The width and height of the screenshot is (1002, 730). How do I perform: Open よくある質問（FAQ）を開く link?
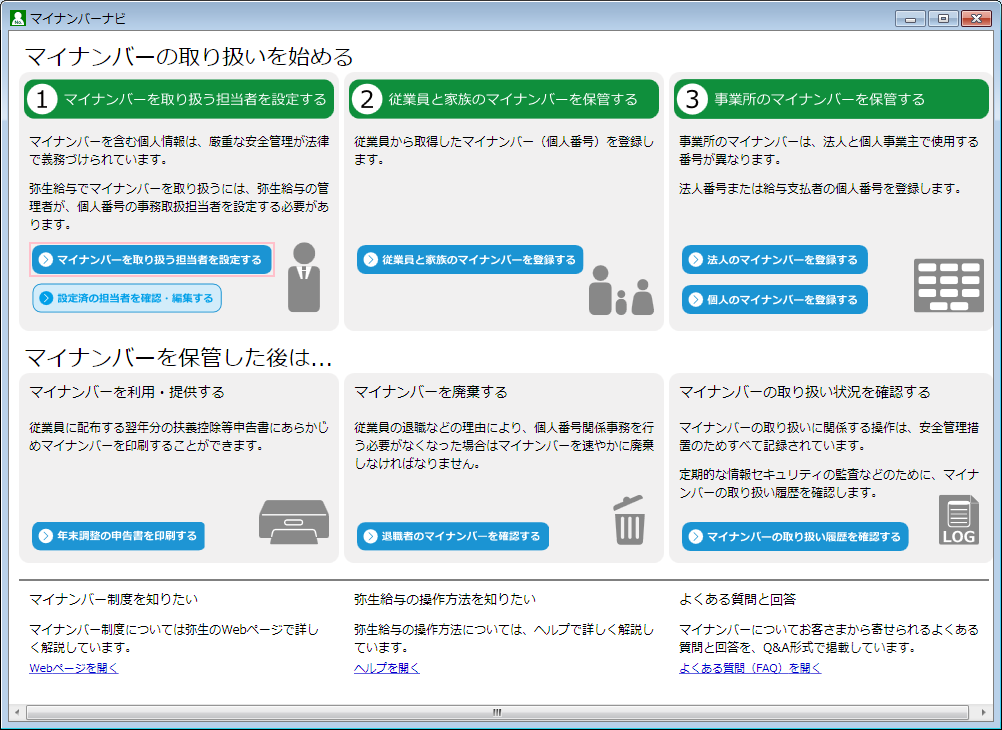coord(750,668)
